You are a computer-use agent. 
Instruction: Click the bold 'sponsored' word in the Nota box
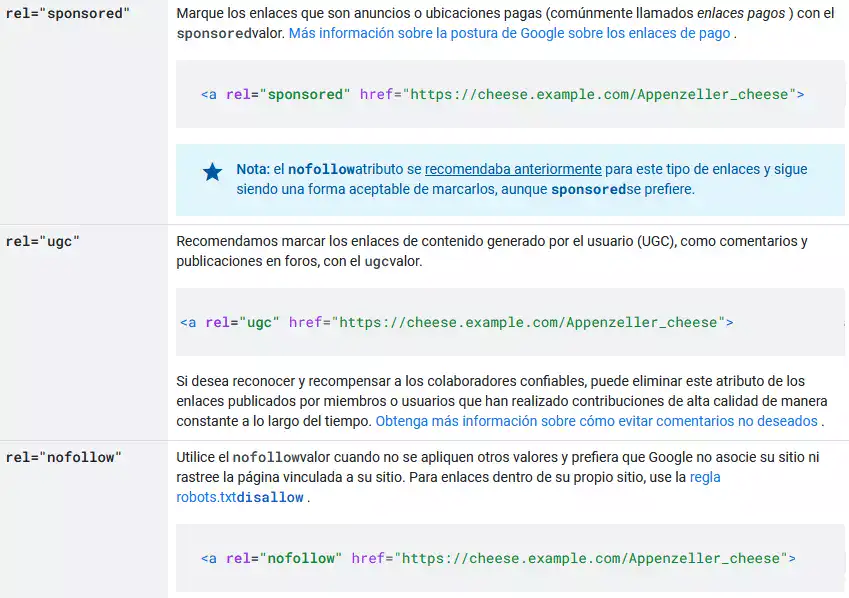tap(589, 189)
